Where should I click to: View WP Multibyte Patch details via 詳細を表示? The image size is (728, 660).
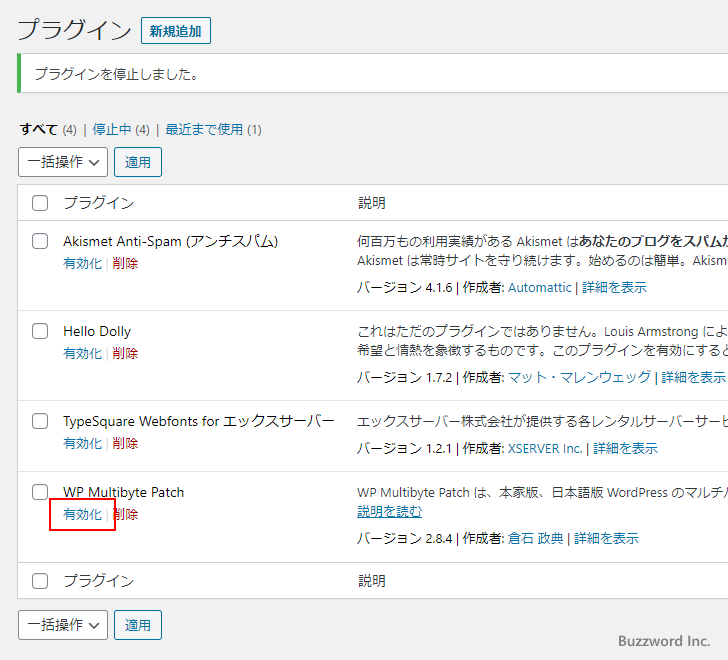(606, 539)
